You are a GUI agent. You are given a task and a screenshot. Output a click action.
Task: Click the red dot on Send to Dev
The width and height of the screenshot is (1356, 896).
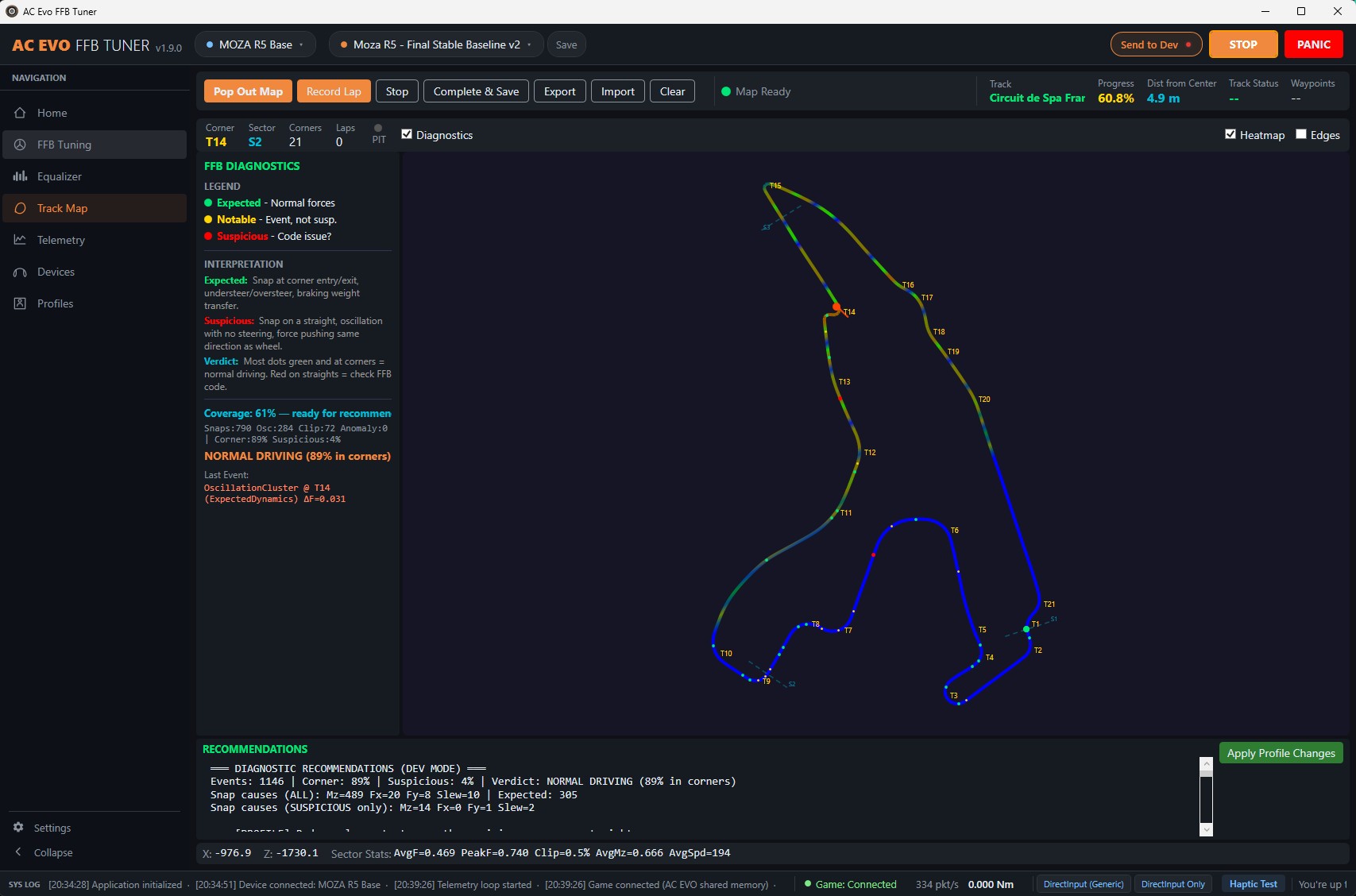point(1188,44)
